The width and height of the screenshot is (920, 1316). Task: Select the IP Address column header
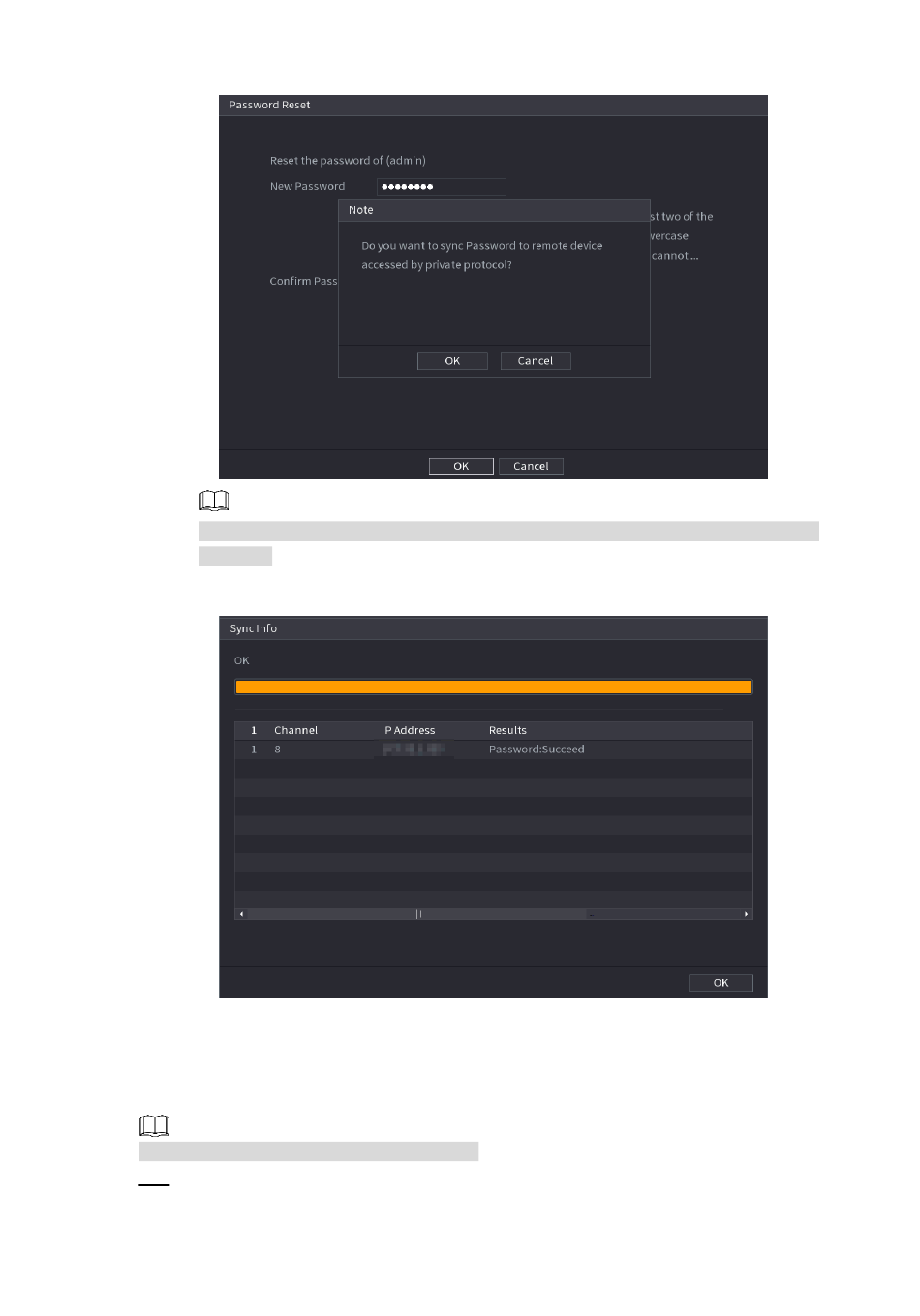pyautogui.click(x=408, y=730)
